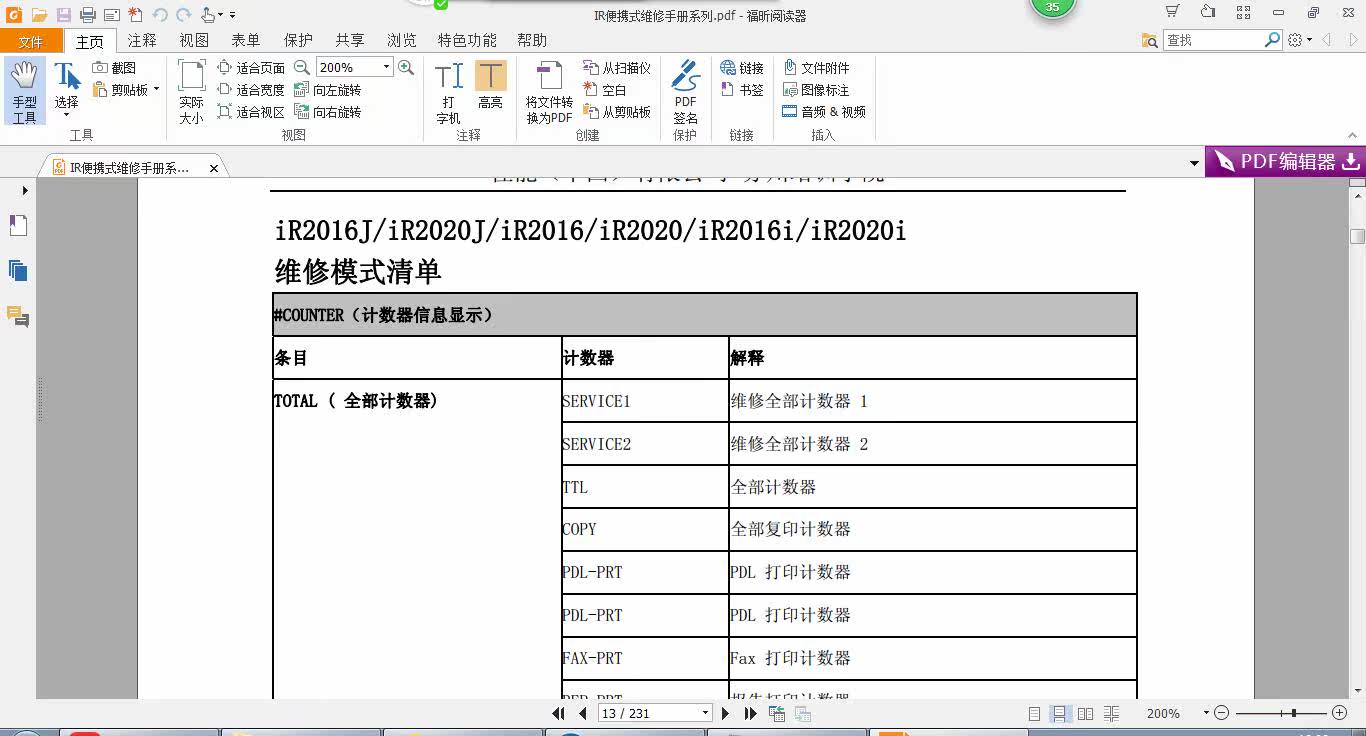Open the search settings gear dropdown
Screen dimensions: 1366x736
1300,40
